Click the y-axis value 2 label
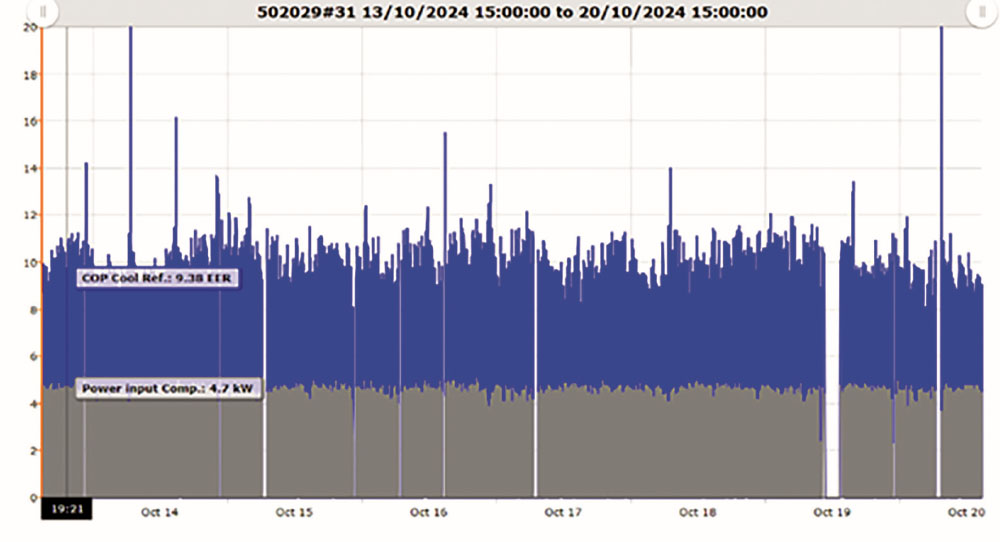The width and height of the screenshot is (1000, 542). tap(33, 451)
